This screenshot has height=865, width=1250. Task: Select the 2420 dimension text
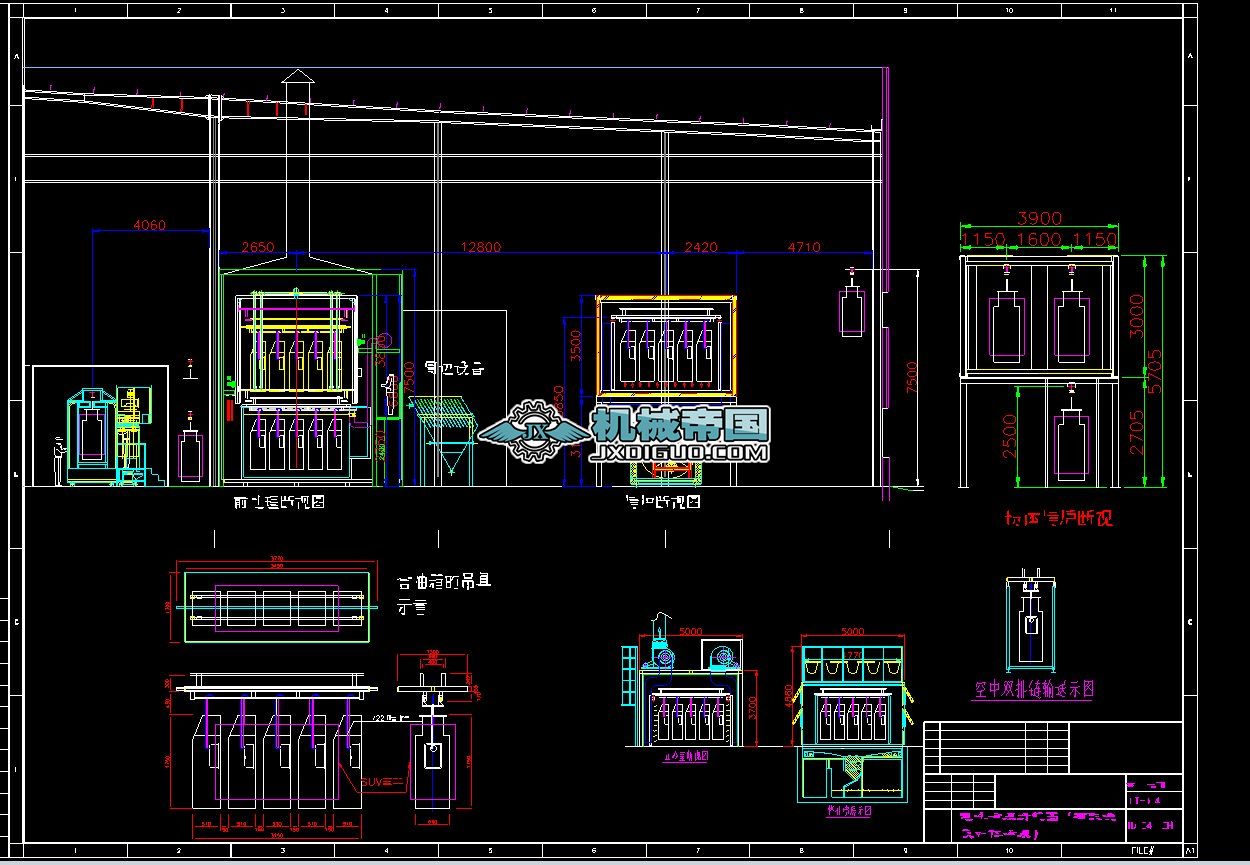point(700,247)
